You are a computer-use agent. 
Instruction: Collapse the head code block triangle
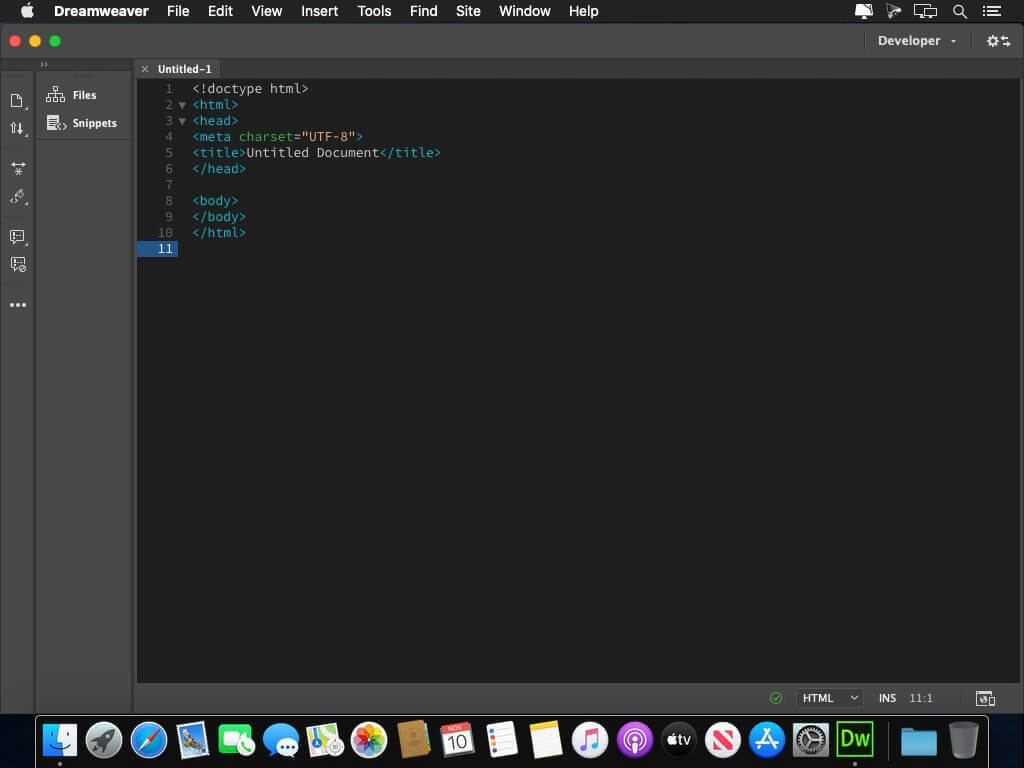(182, 120)
